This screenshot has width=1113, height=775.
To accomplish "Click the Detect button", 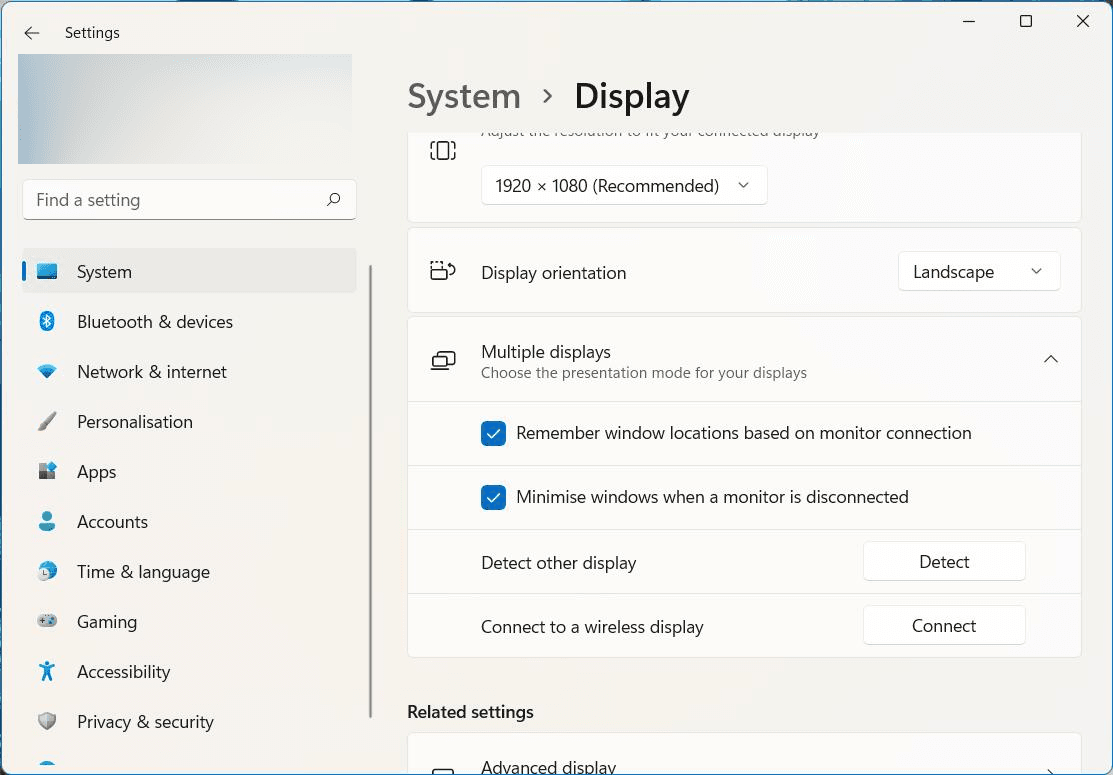I will (944, 561).
